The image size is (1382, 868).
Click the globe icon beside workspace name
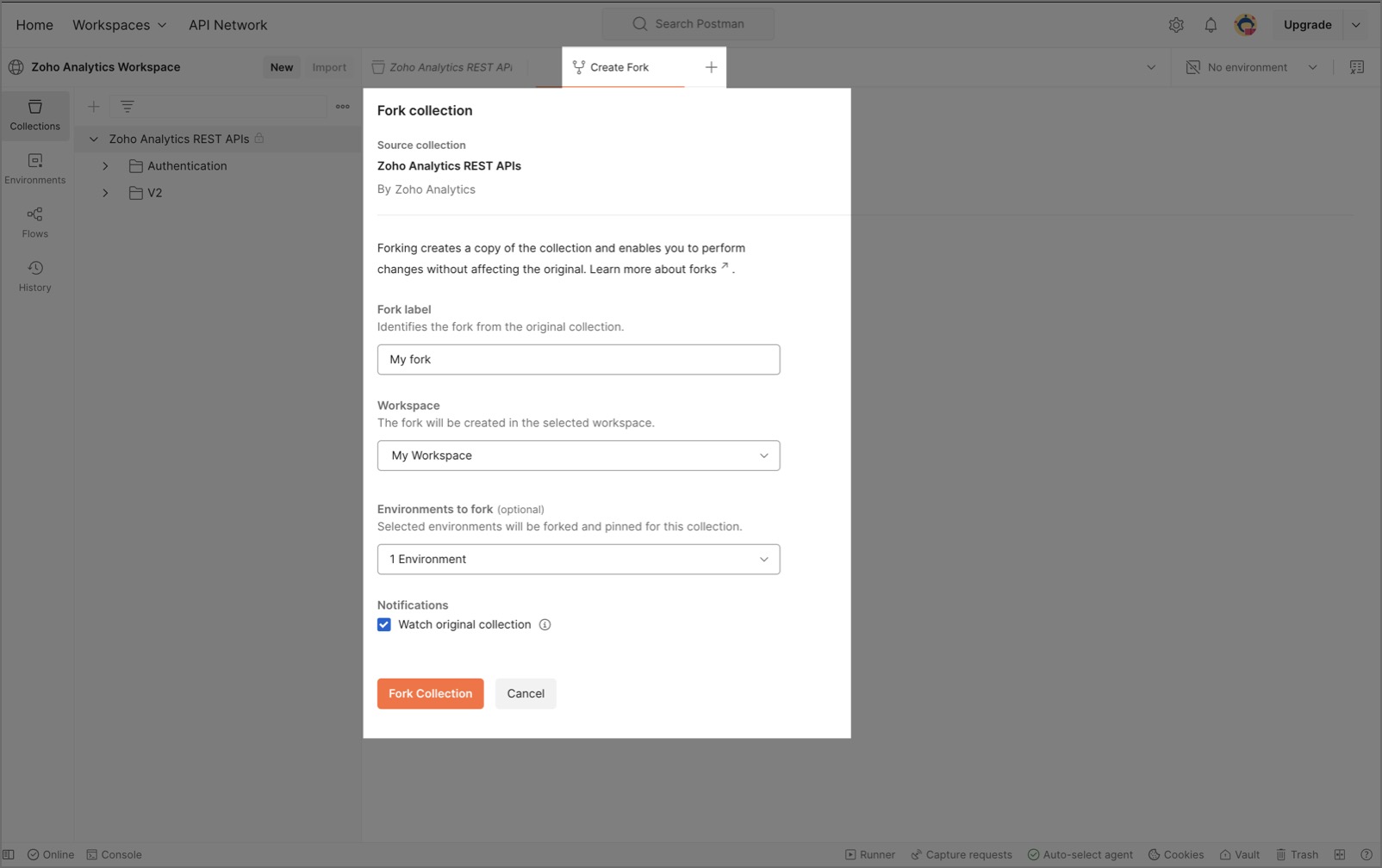click(16, 67)
